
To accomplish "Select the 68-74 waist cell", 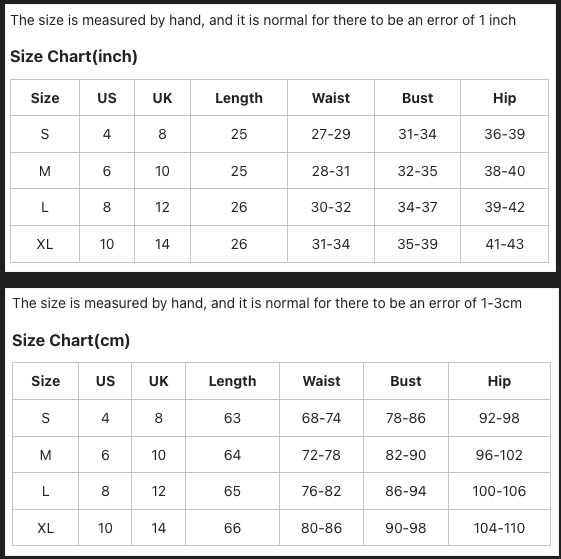I will pyautogui.click(x=321, y=418).
